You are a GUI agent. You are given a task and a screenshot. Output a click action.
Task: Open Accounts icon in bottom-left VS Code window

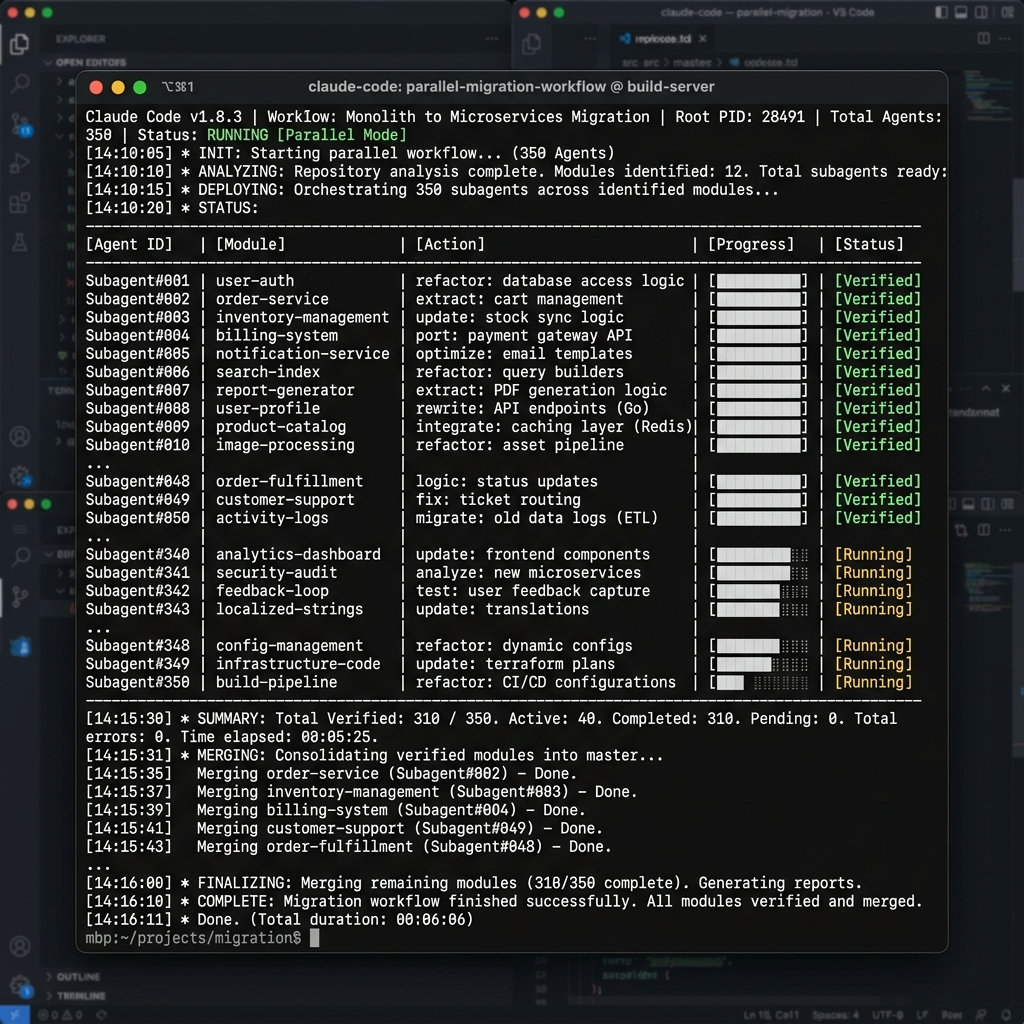(x=20, y=946)
